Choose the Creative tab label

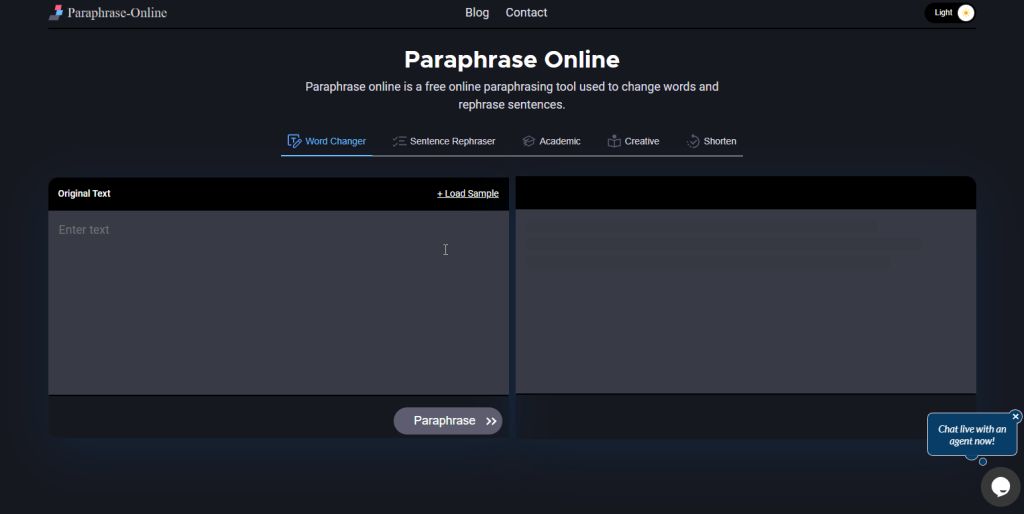pyautogui.click(x=642, y=141)
